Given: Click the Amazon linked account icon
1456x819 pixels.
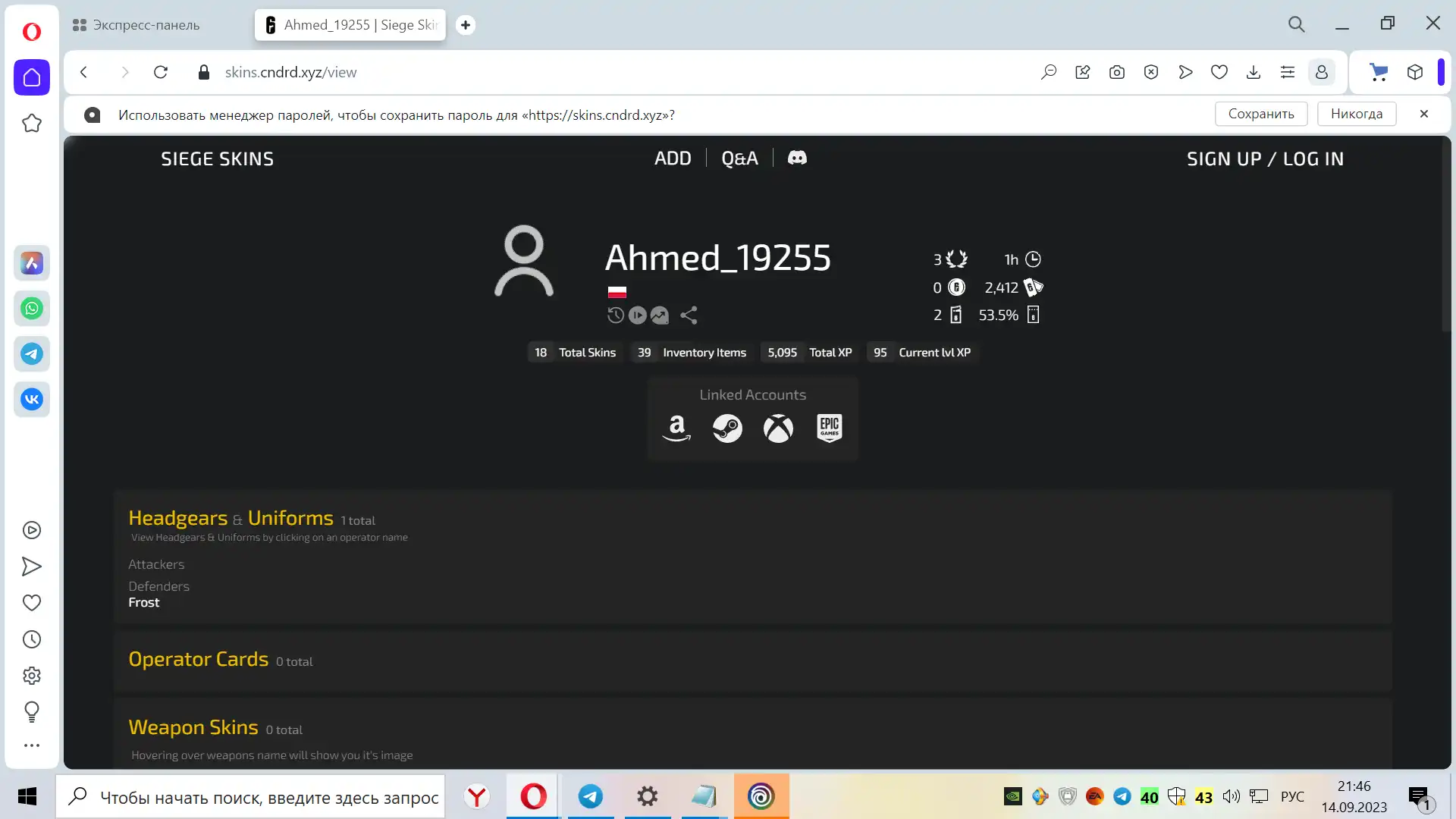Looking at the screenshot, I should point(676,428).
